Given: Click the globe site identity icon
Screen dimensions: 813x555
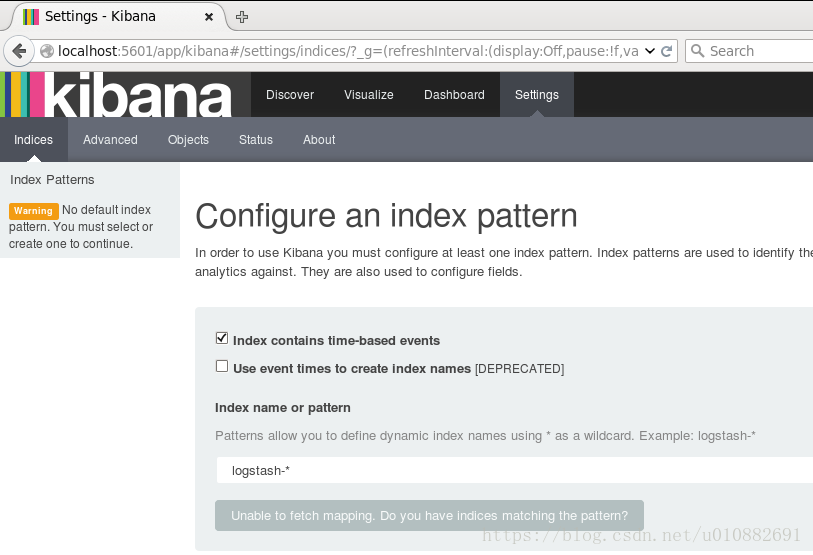Looking at the screenshot, I should (47, 51).
